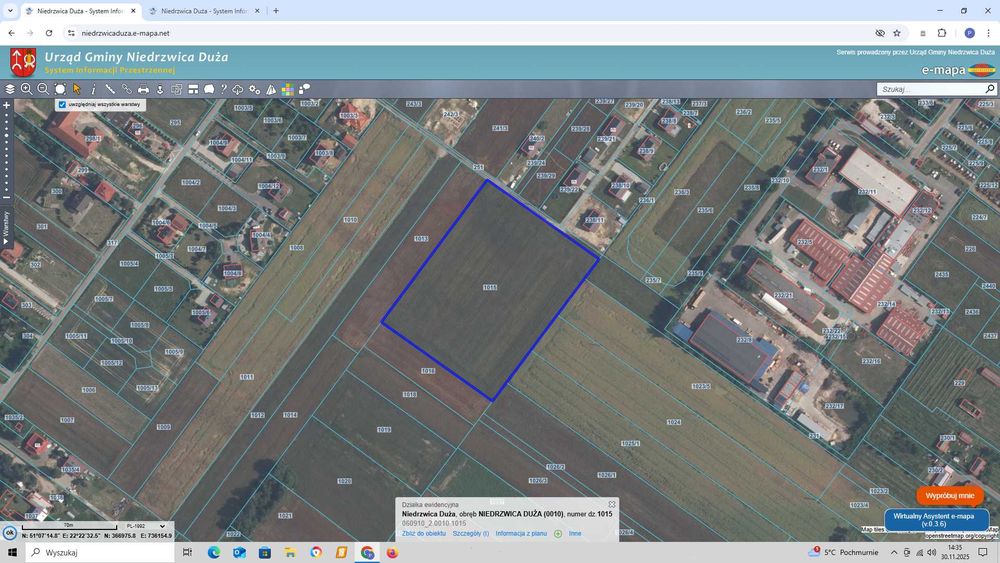Image resolution: width=1000 pixels, height=563 pixels.
Task: Click the tracking protection eye icon
Action: 879,33
